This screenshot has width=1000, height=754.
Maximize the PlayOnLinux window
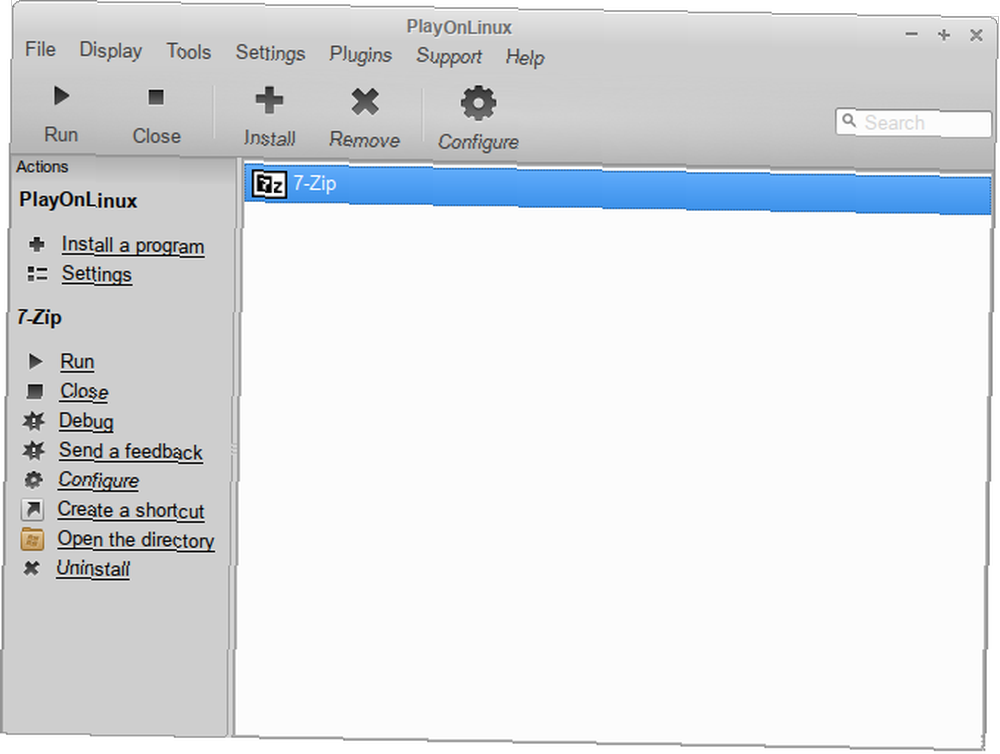(x=944, y=34)
